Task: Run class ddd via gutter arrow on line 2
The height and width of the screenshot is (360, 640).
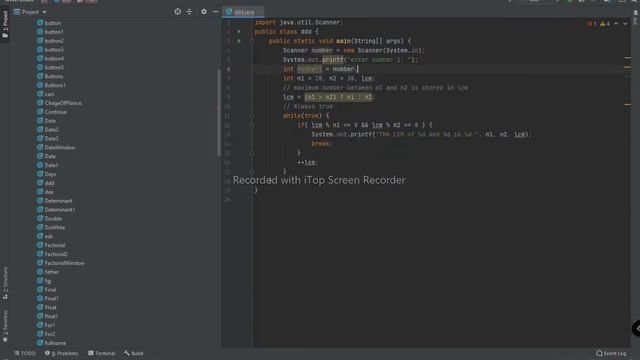Action: coord(239,31)
